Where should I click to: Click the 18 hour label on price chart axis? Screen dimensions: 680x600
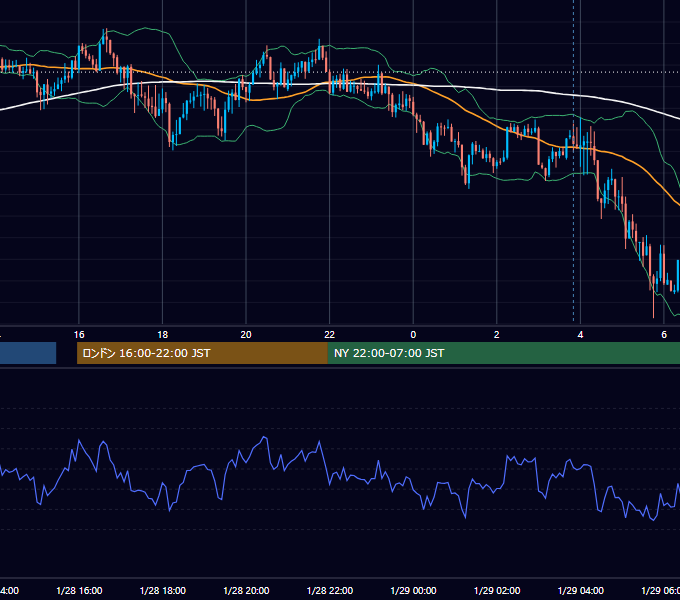[x=163, y=335]
